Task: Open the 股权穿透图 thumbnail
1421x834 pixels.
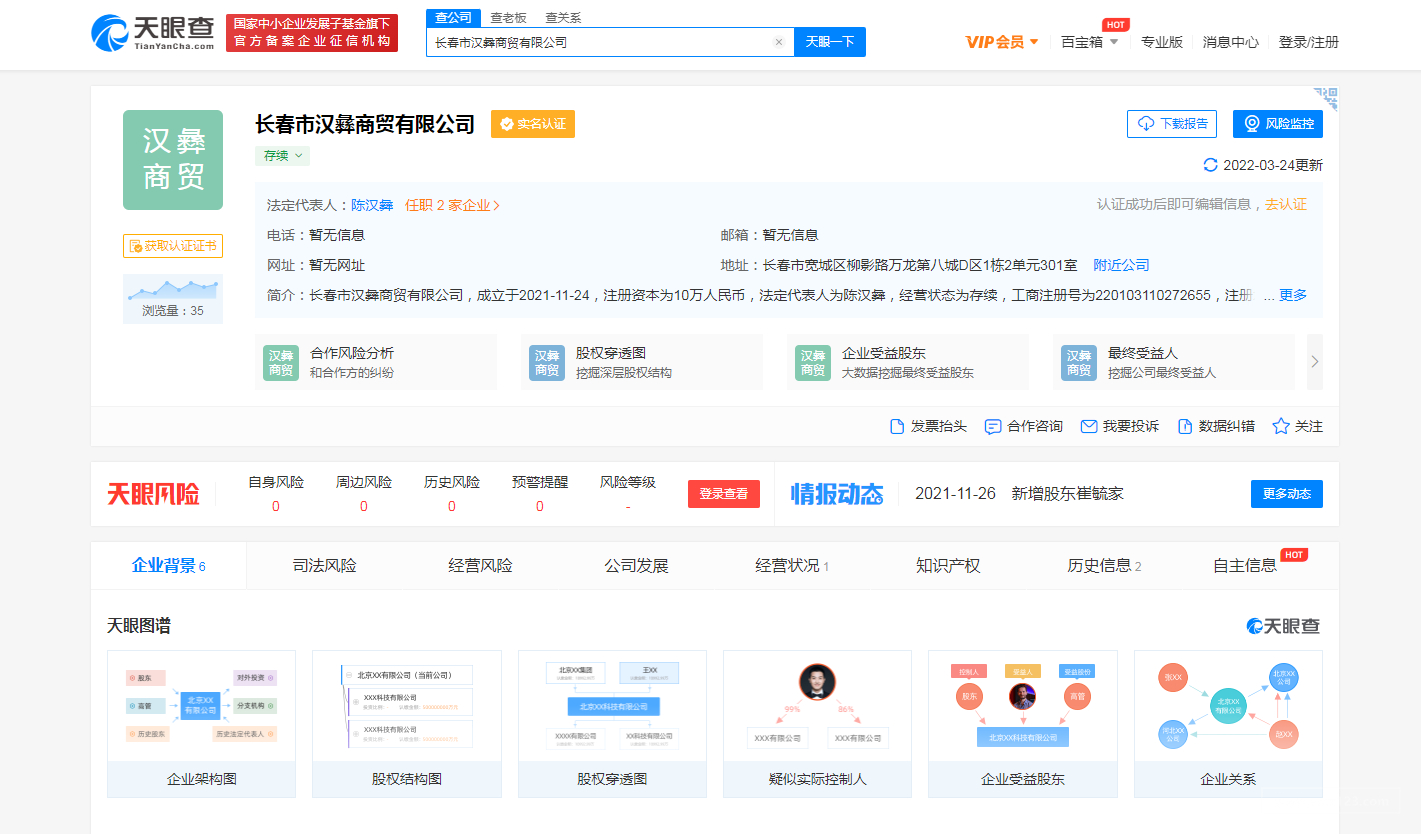Action: pos(612,723)
